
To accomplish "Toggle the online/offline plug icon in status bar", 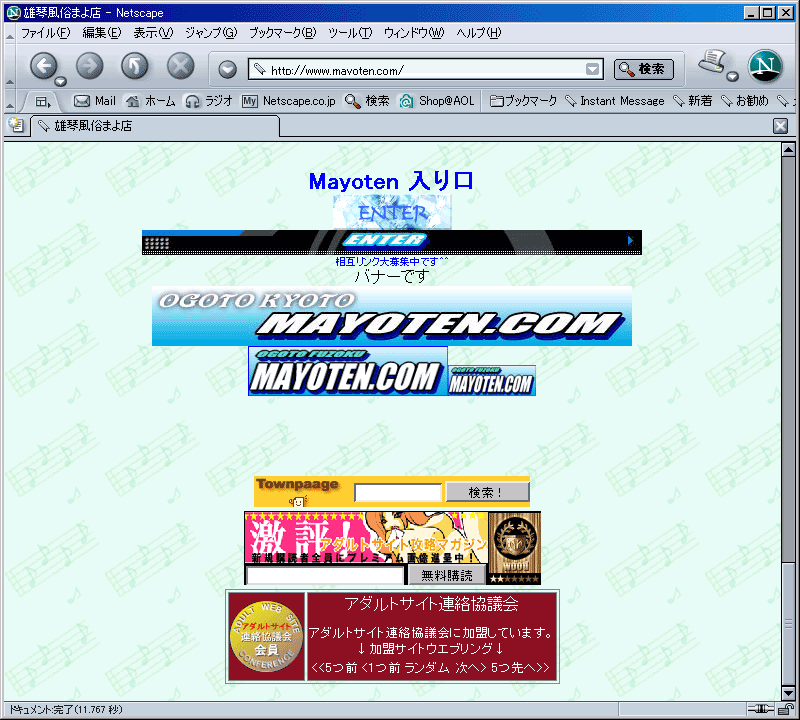I will [760, 709].
